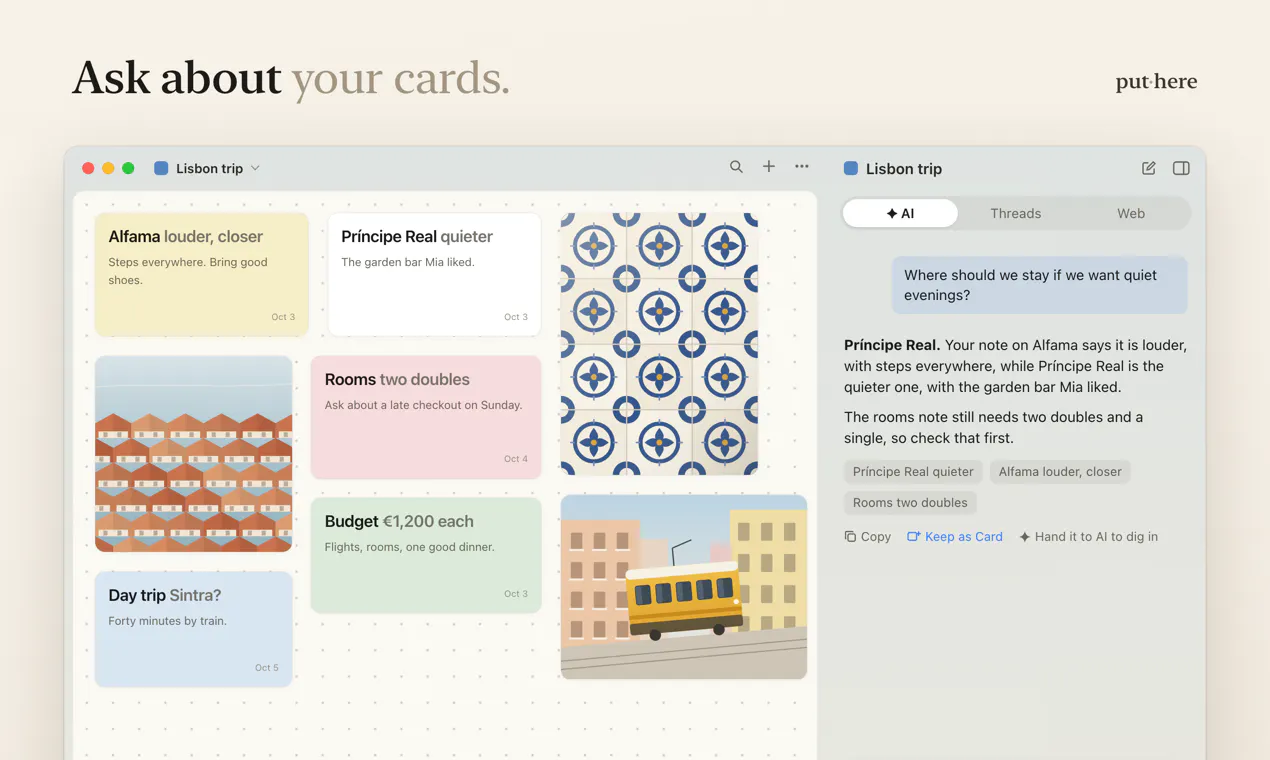Click the Lisbon trip title in side panel
Screen dimensions: 1270x760
click(904, 169)
